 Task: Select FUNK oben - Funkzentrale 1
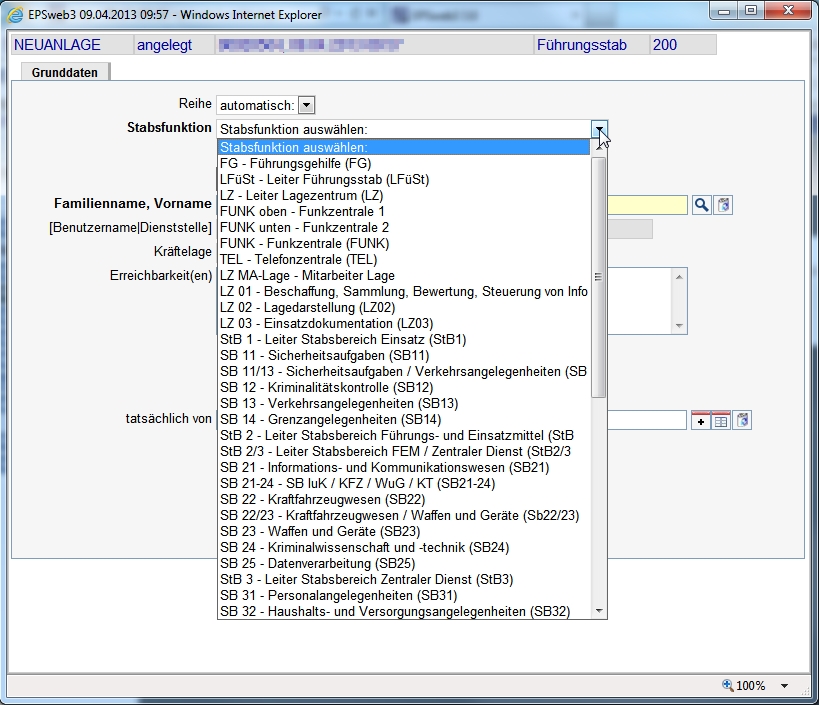coord(403,212)
